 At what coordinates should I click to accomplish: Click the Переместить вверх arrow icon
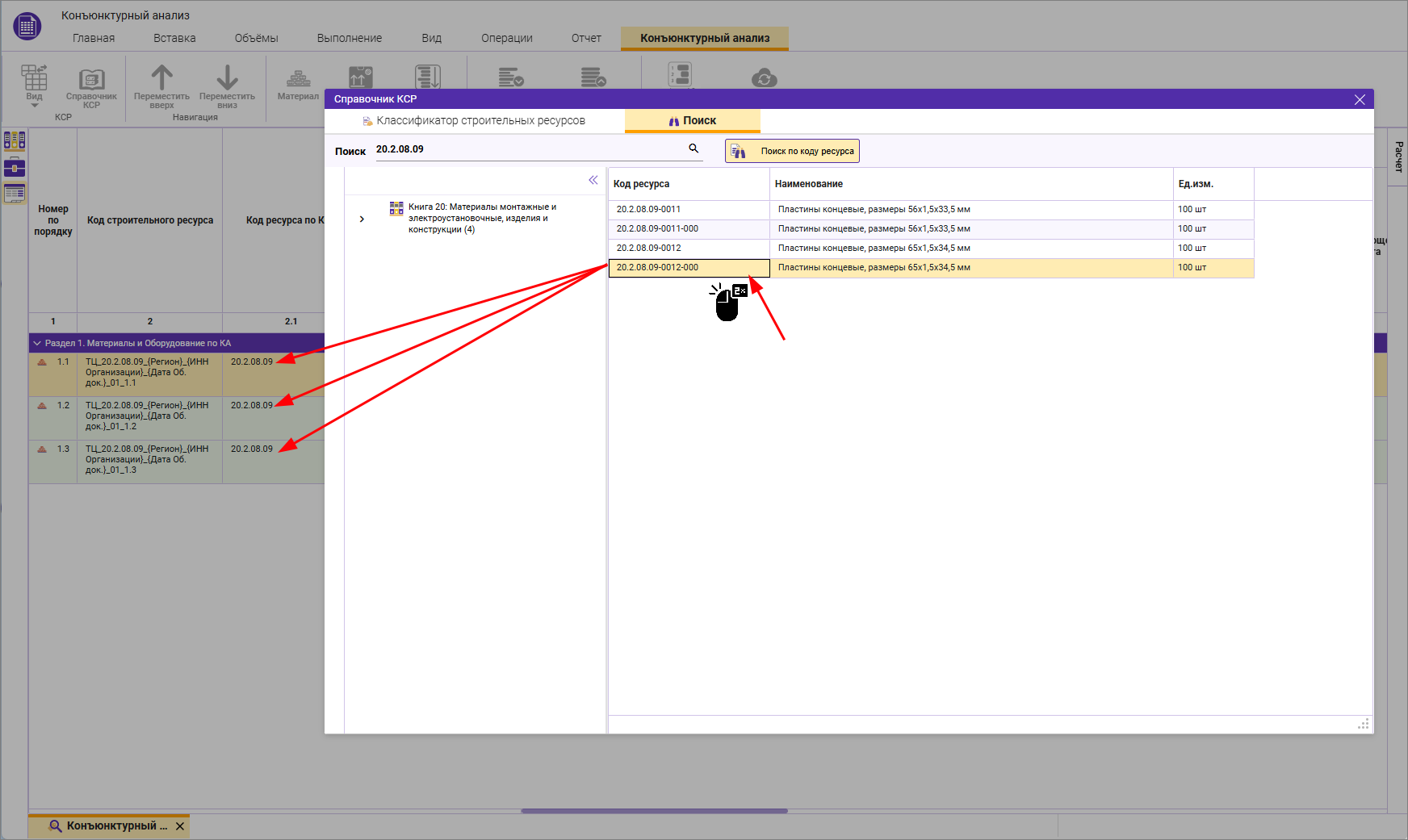tap(161, 78)
